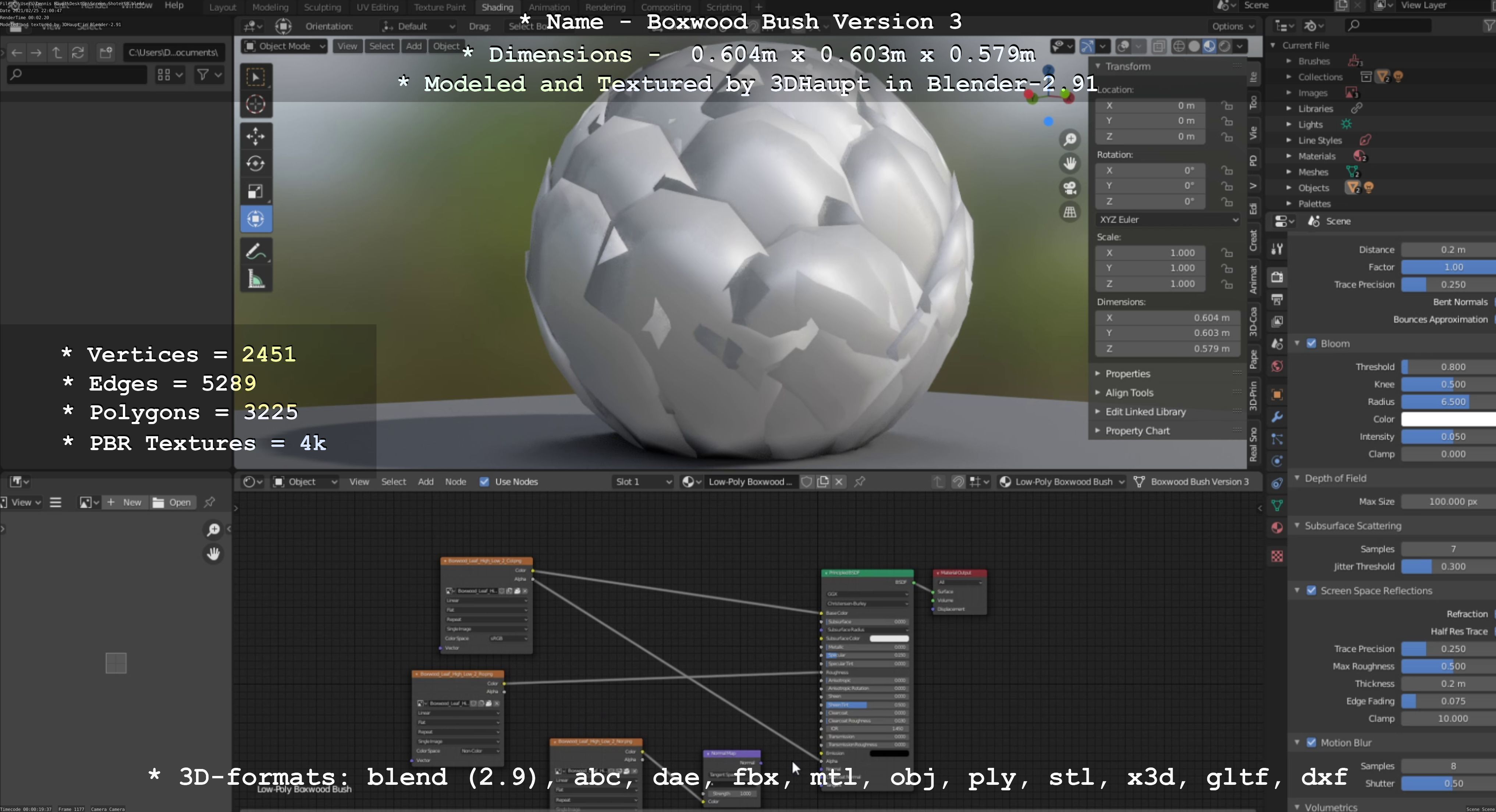The image size is (1496, 812).
Task: Create new folder in file browser
Action: click(106, 53)
